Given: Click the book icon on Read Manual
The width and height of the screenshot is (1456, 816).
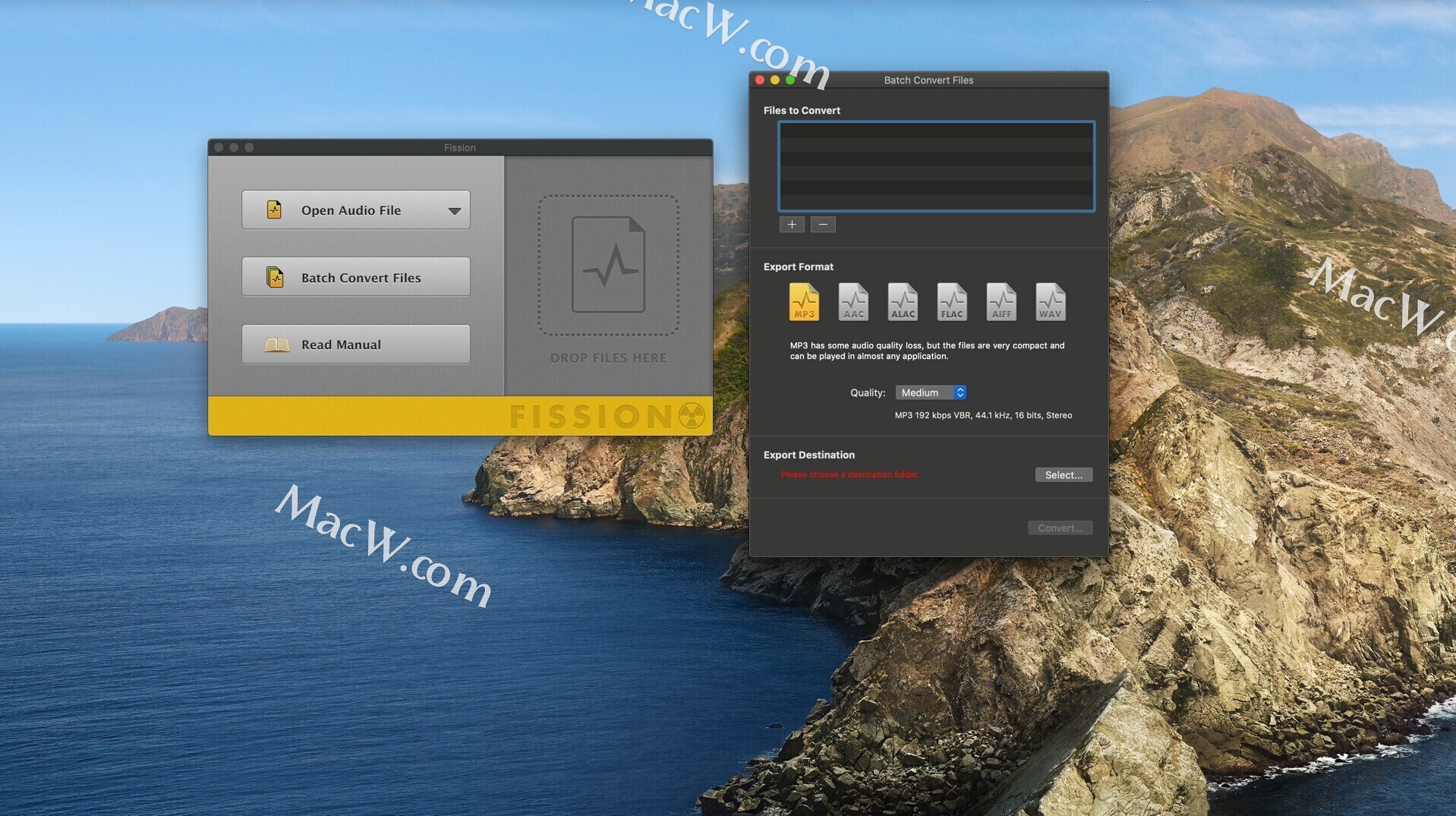Looking at the screenshot, I should pos(276,345).
